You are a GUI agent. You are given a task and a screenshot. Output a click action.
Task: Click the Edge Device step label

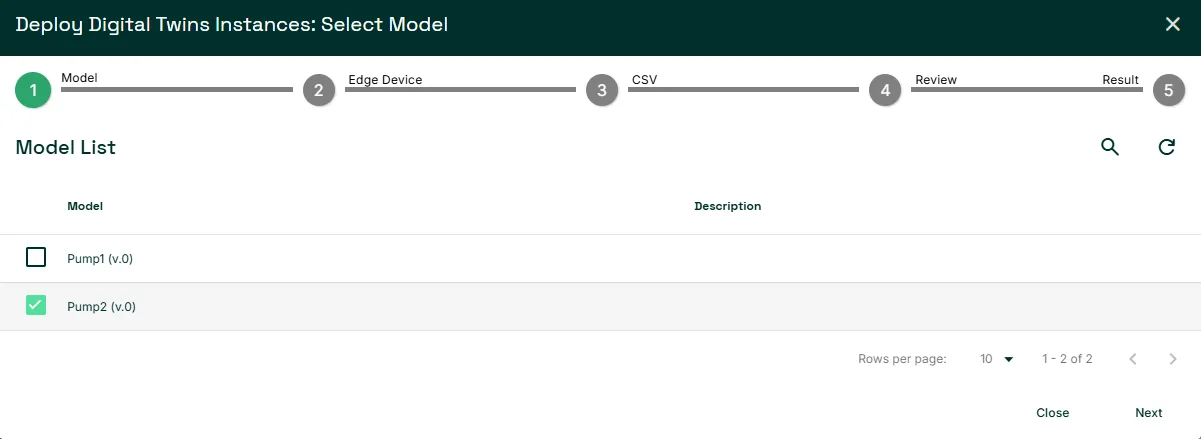(x=385, y=80)
